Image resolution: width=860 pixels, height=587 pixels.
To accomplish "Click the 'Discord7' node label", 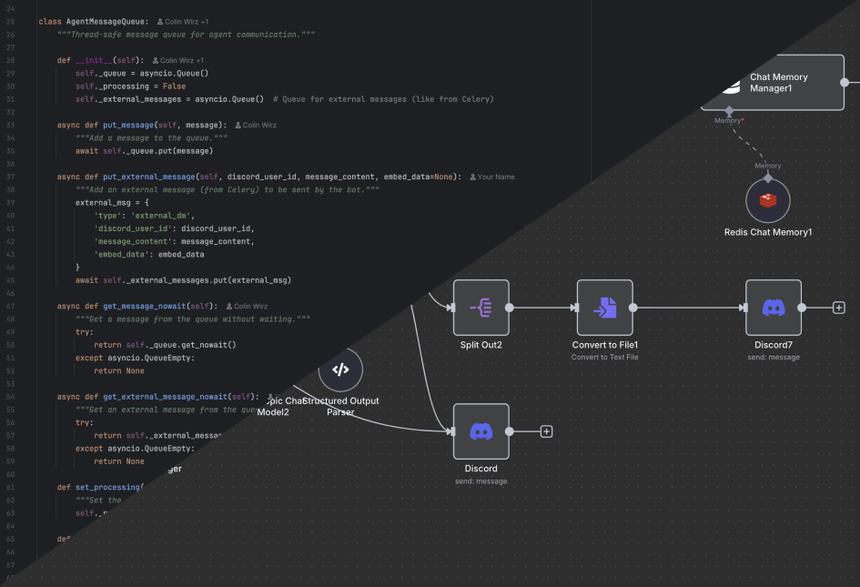I will 773,345.
